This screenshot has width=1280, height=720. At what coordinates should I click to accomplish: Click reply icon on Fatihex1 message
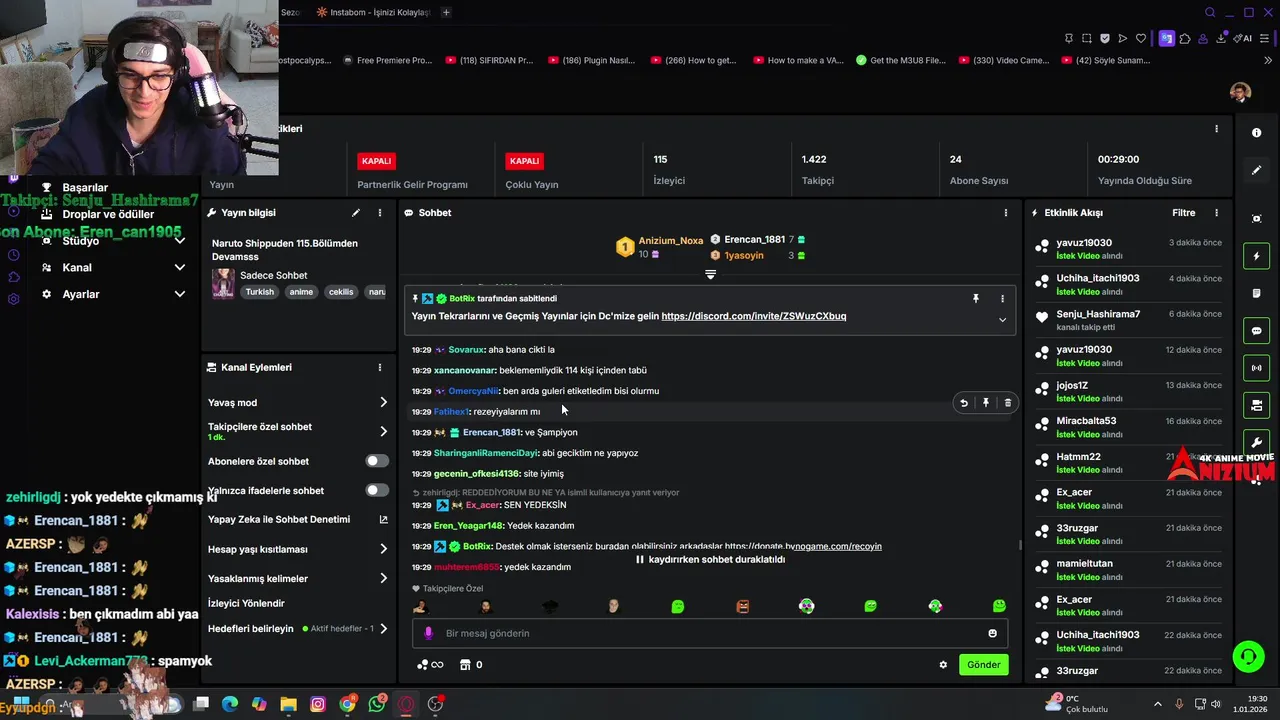pos(964,403)
